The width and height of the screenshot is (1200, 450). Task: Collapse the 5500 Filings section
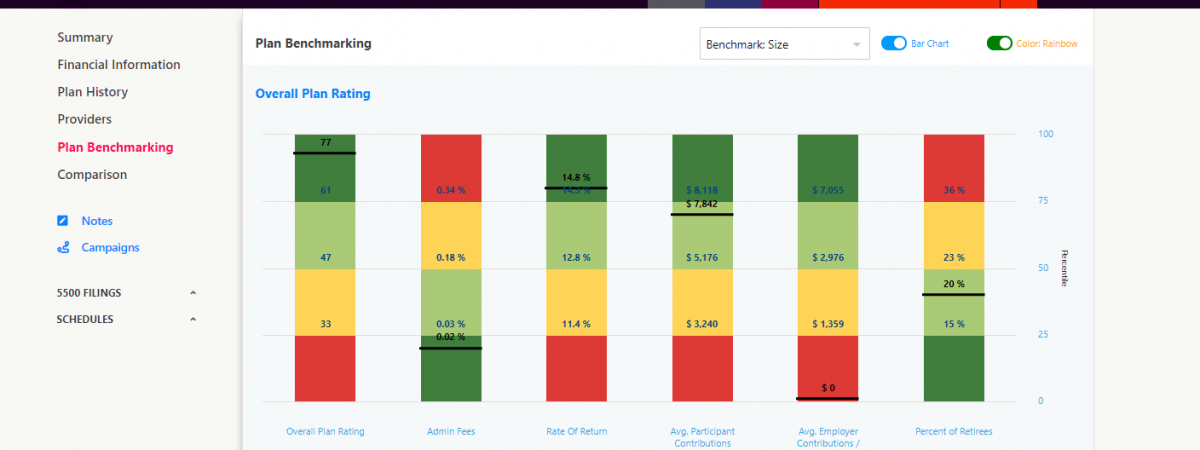coord(193,293)
